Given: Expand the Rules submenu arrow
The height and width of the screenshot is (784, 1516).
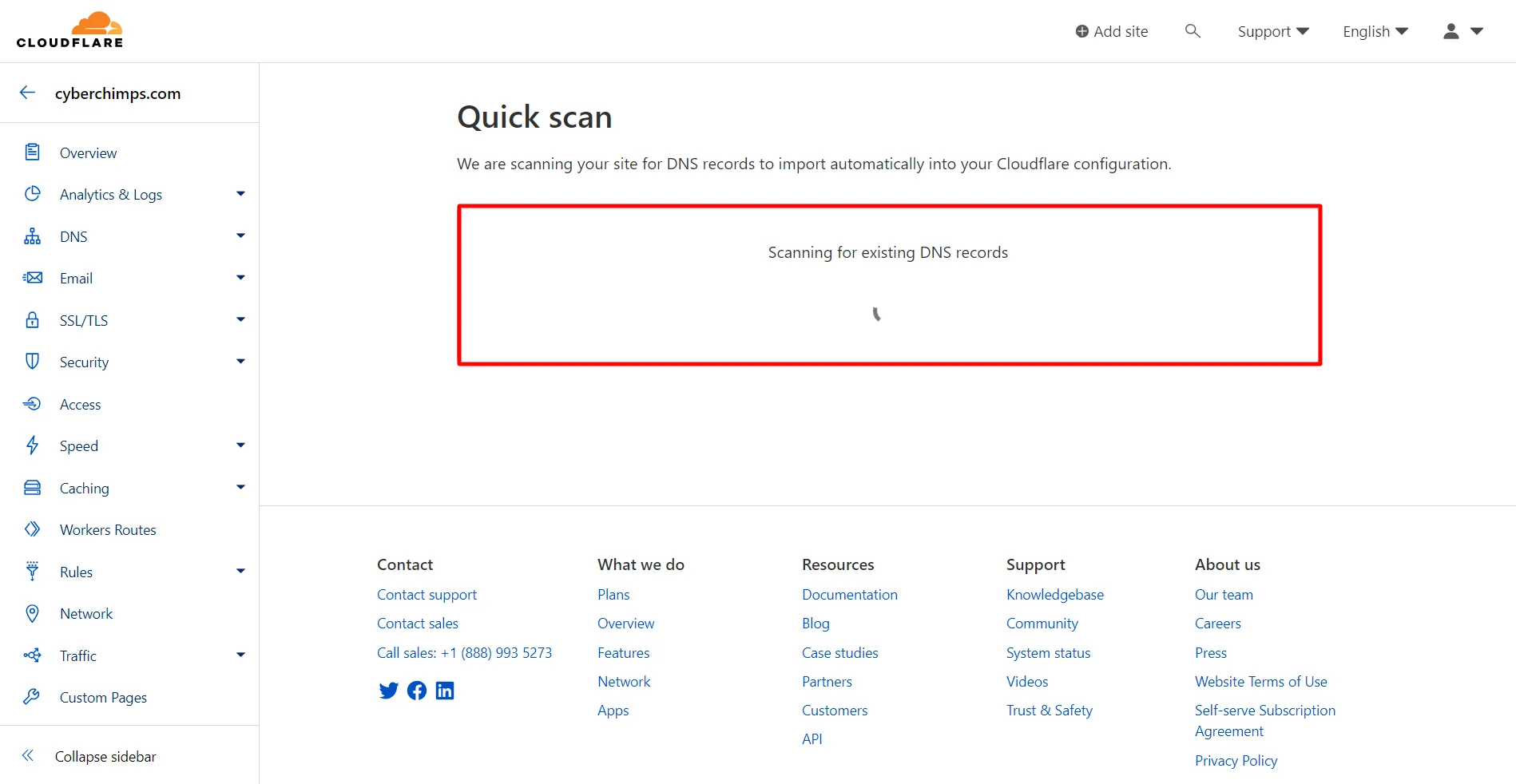Looking at the screenshot, I should [x=240, y=572].
